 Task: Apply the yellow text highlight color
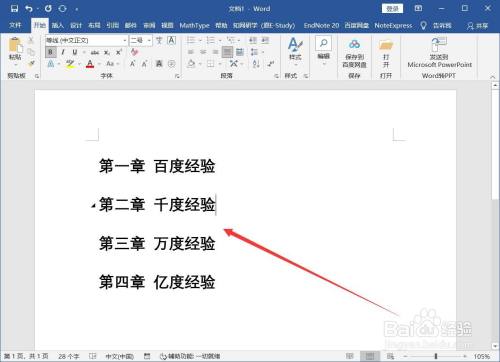(x=70, y=64)
